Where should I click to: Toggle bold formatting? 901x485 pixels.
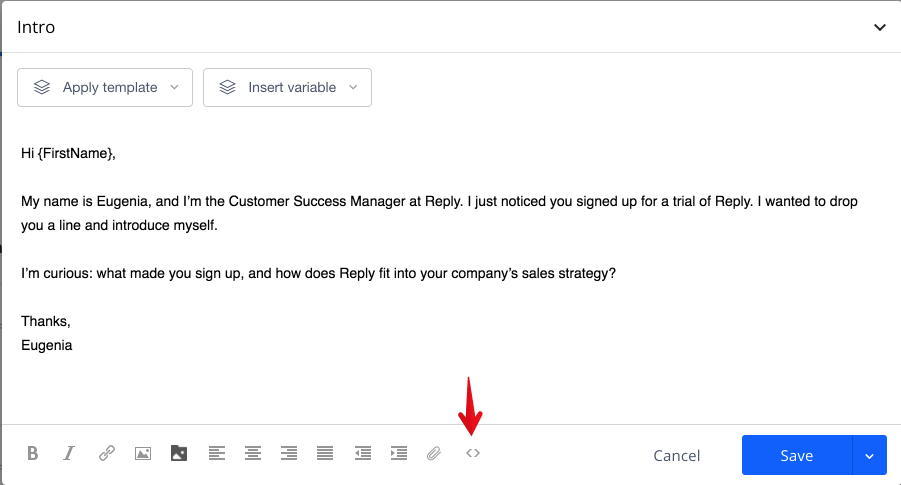point(32,453)
